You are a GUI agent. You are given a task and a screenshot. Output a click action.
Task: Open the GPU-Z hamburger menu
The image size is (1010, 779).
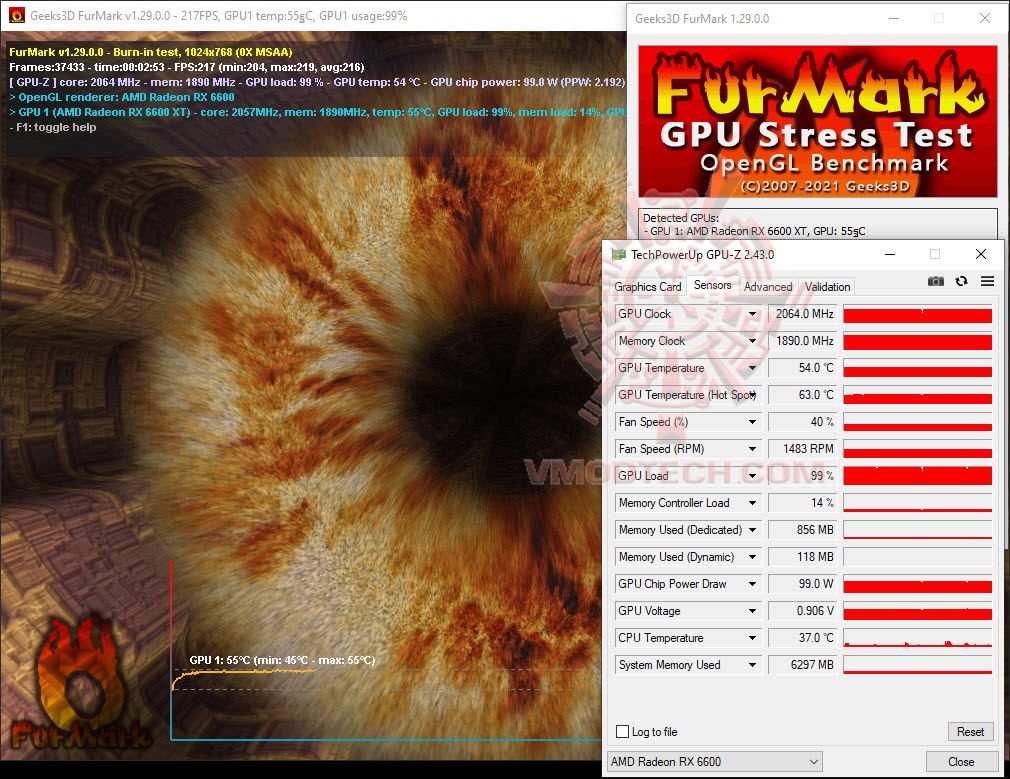[x=986, y=282]
